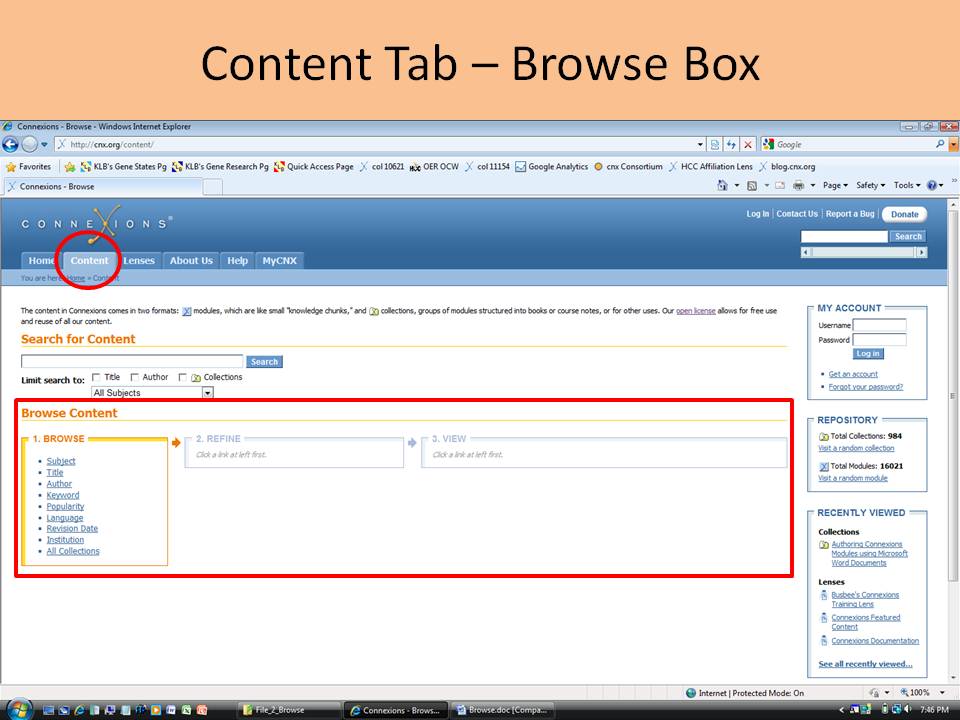Switch to the Lenses tab
Image resolution: width=960 pixels, height=720 pixels.
(139, 261)
